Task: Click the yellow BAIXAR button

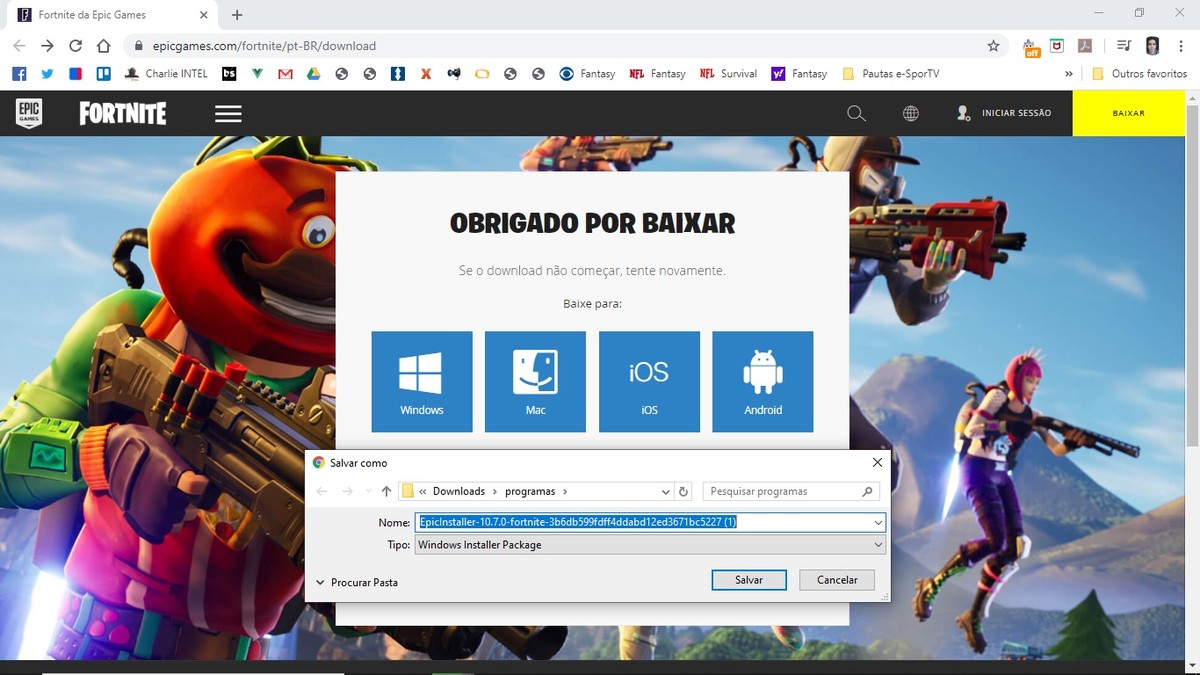Action: 1128,113
